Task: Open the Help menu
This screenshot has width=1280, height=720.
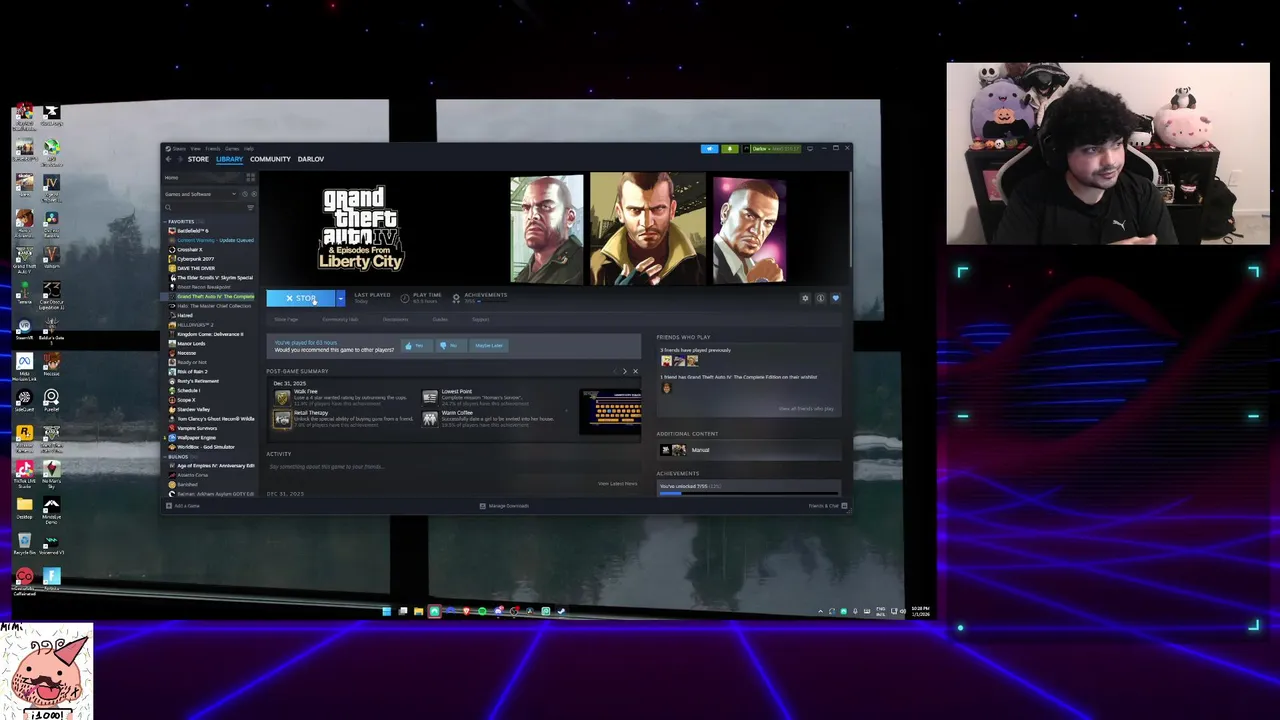Action: click(249, 148)
